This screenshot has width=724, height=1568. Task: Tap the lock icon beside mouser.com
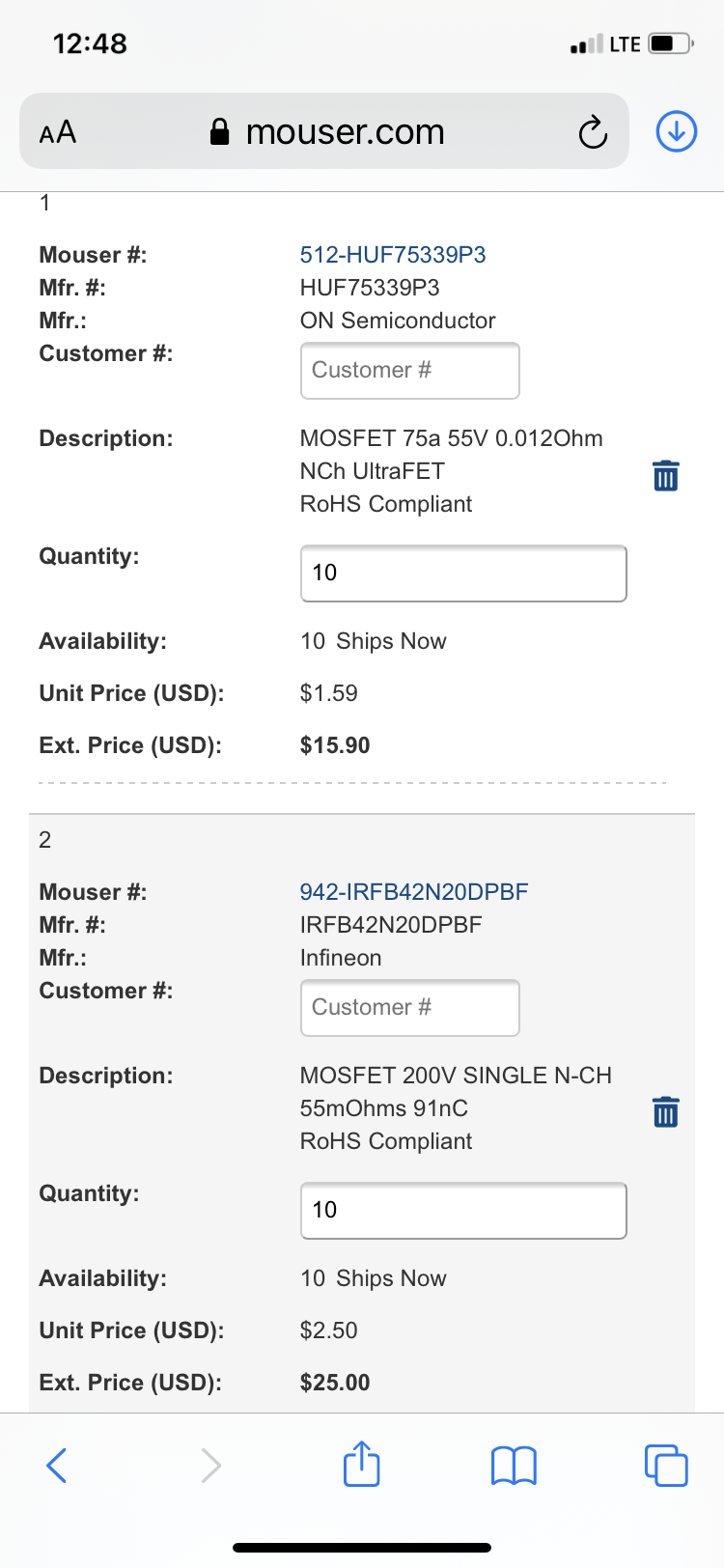pyautogui.click(x=220, y=132)
